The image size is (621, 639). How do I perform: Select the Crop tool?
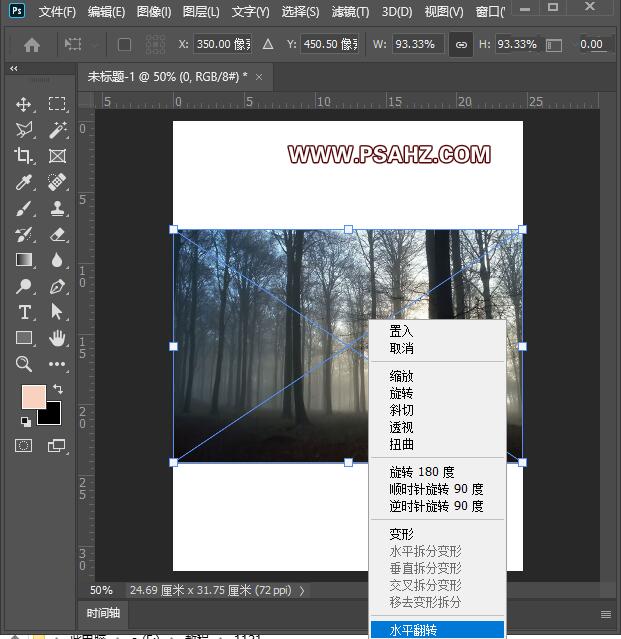[24, 156]
